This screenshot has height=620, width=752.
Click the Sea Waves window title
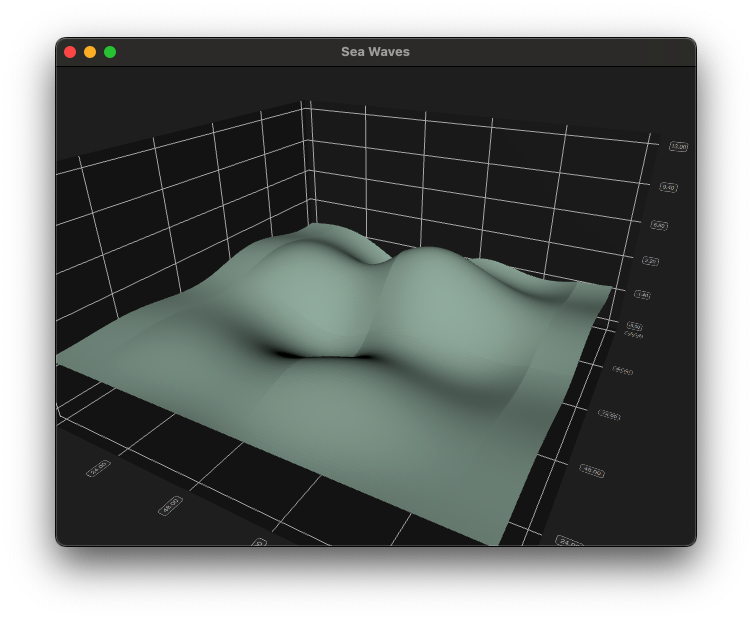[375, 52]
